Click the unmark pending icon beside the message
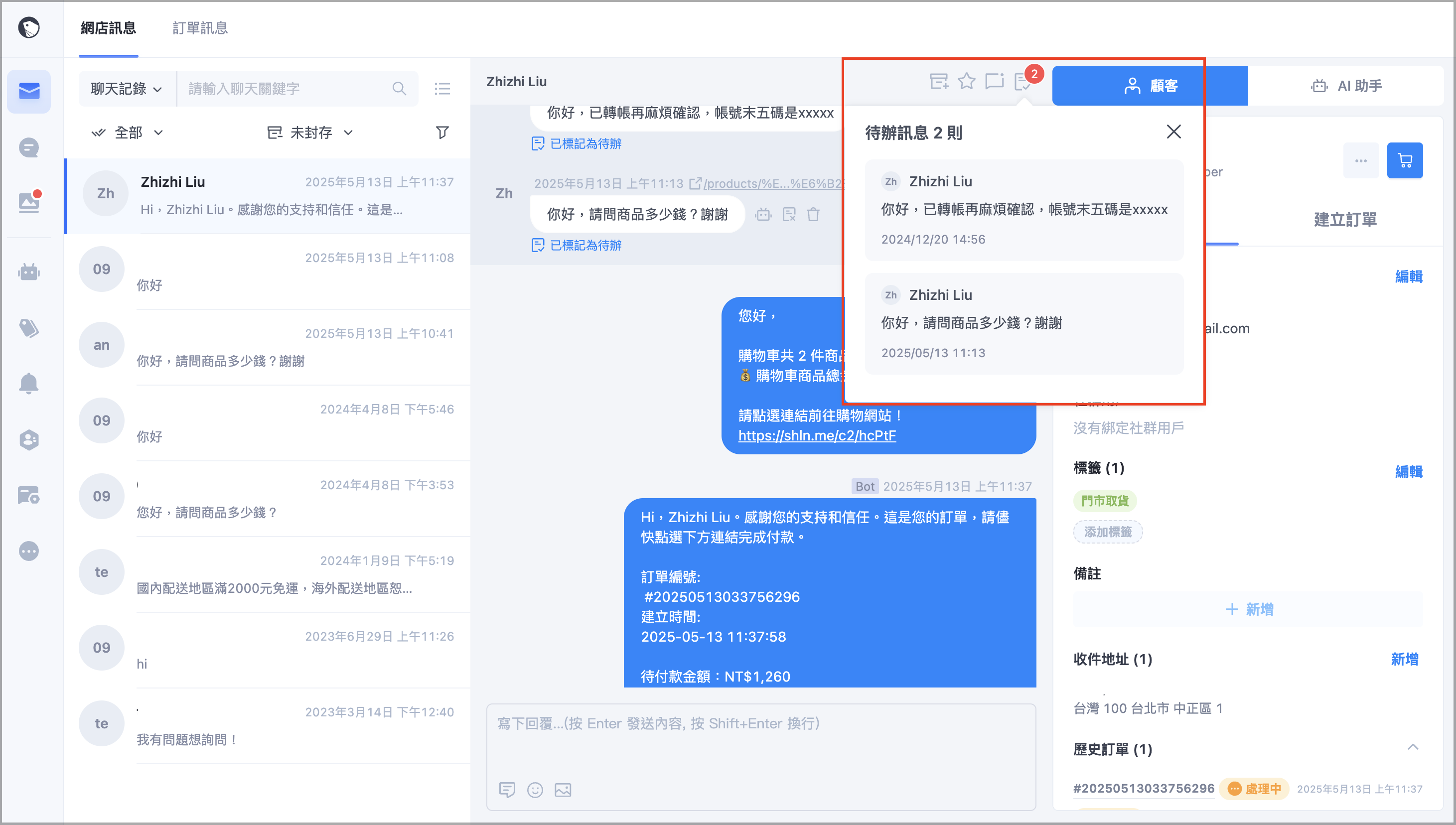The width and height of the screenshot is (1456, 825). pyautogui.click(x=789, y=214)
